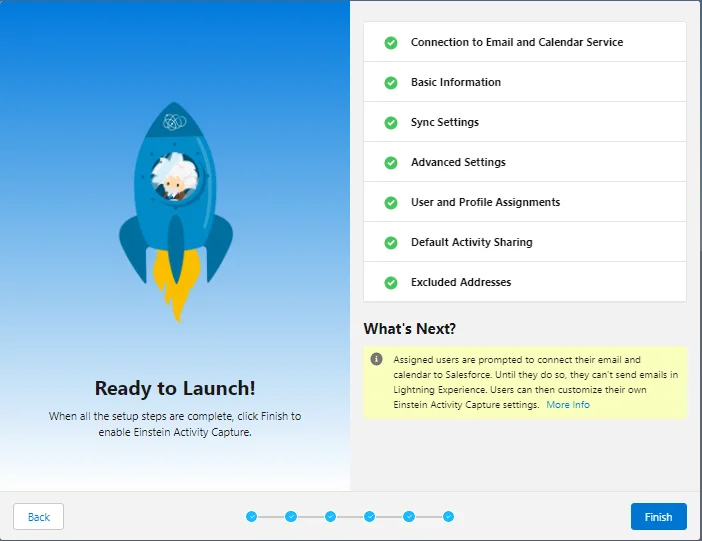Click the green check beside Advanced Settings
The height and width of the screenshot is (541, 702).
391,163
